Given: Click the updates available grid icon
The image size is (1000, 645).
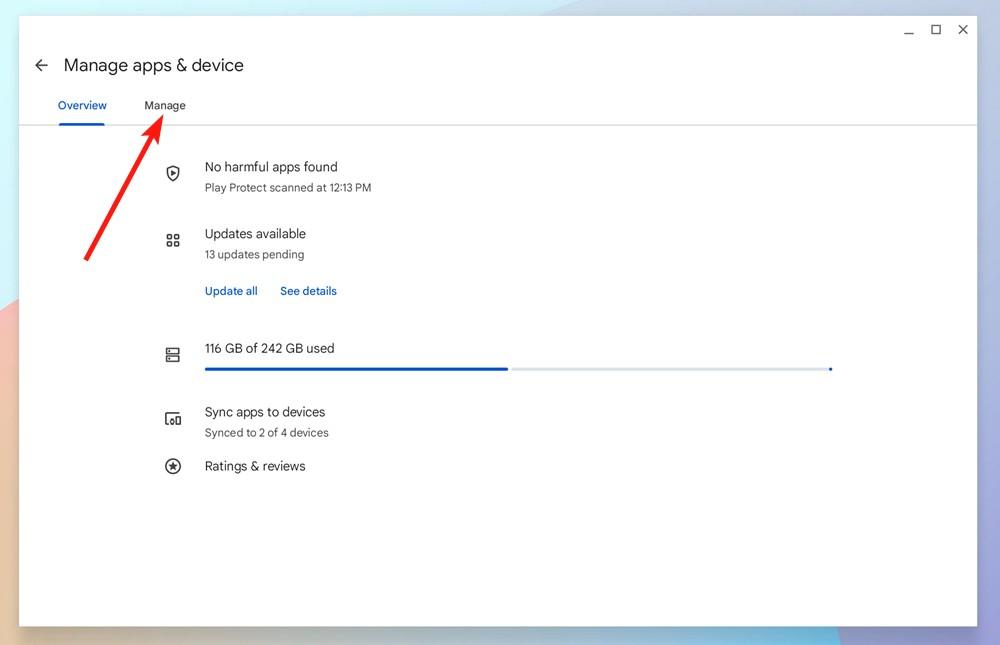Looking at the screenshot, I should click(173, 241).
